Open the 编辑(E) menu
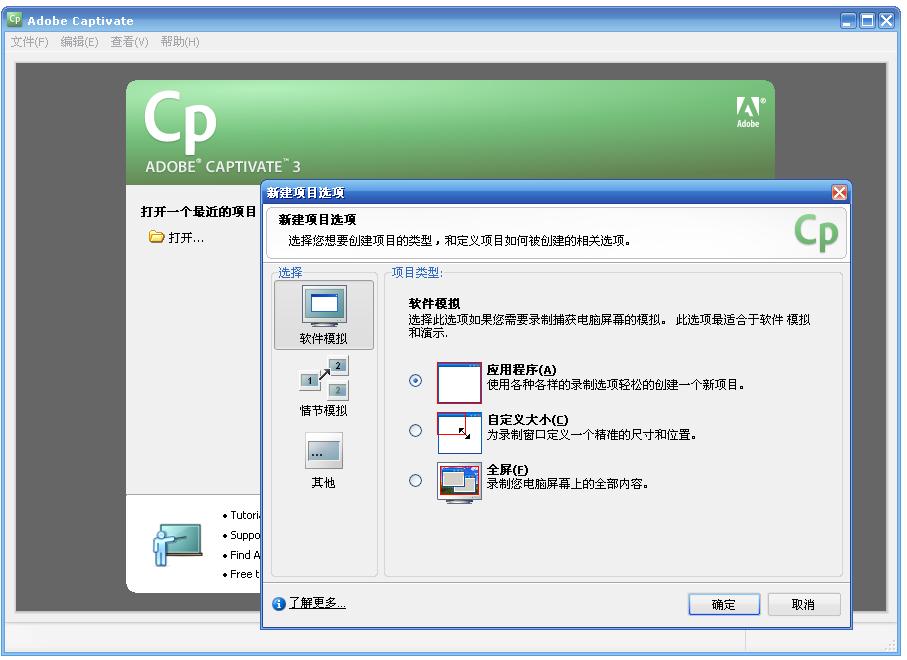 click(x=79, y=42)
